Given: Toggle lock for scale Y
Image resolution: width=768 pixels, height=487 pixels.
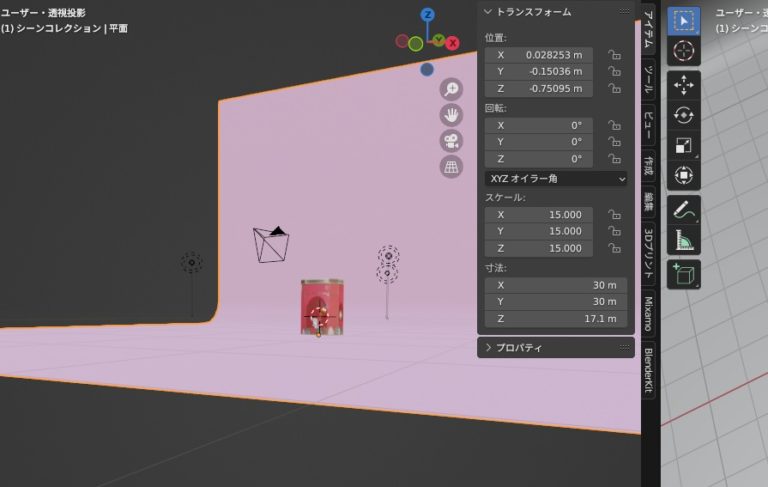Looking at the screenshot, I should coord(614,231).
